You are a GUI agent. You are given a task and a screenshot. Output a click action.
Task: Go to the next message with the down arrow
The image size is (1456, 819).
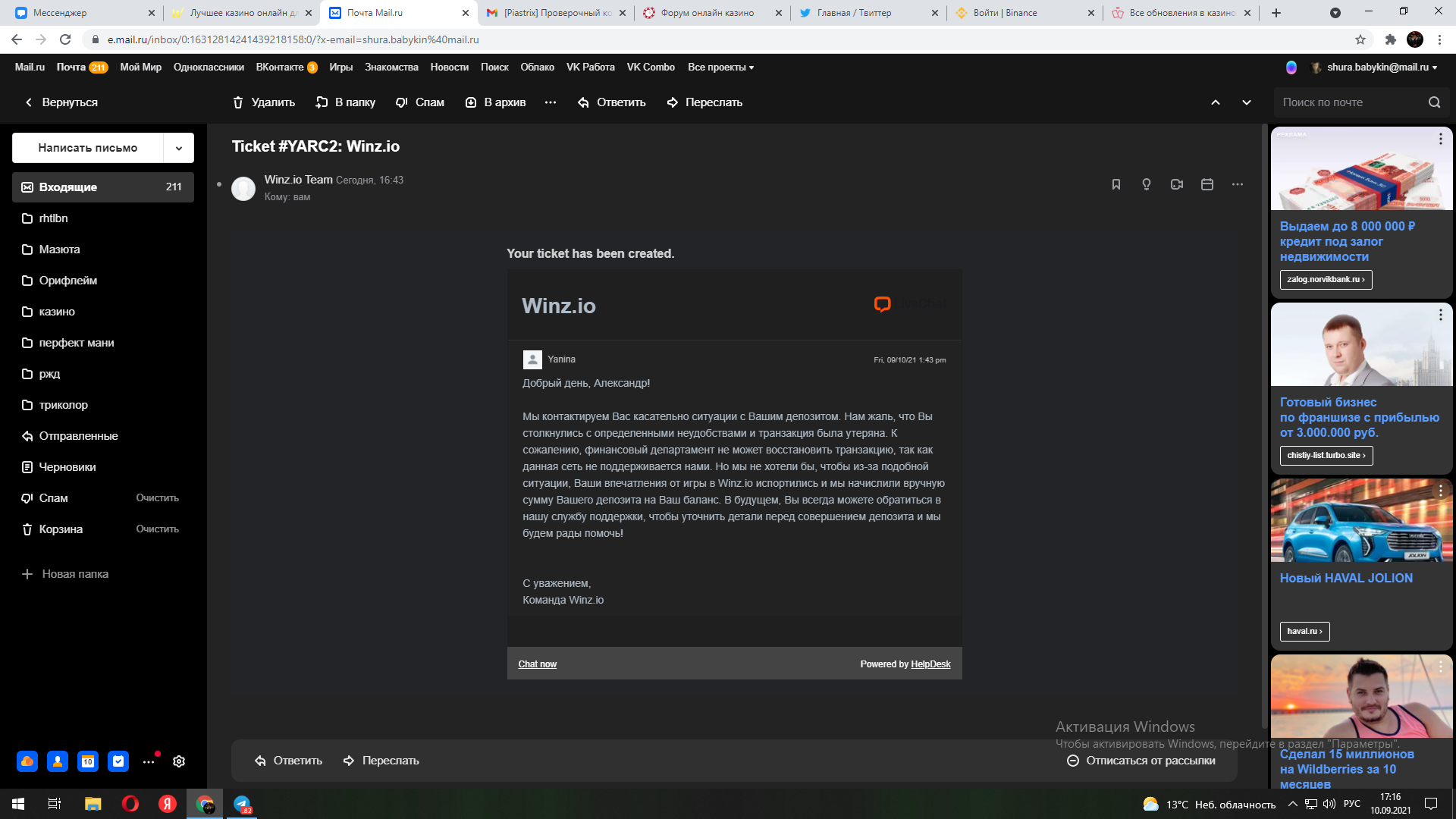pyautogui.click(x=1247, y=102)
